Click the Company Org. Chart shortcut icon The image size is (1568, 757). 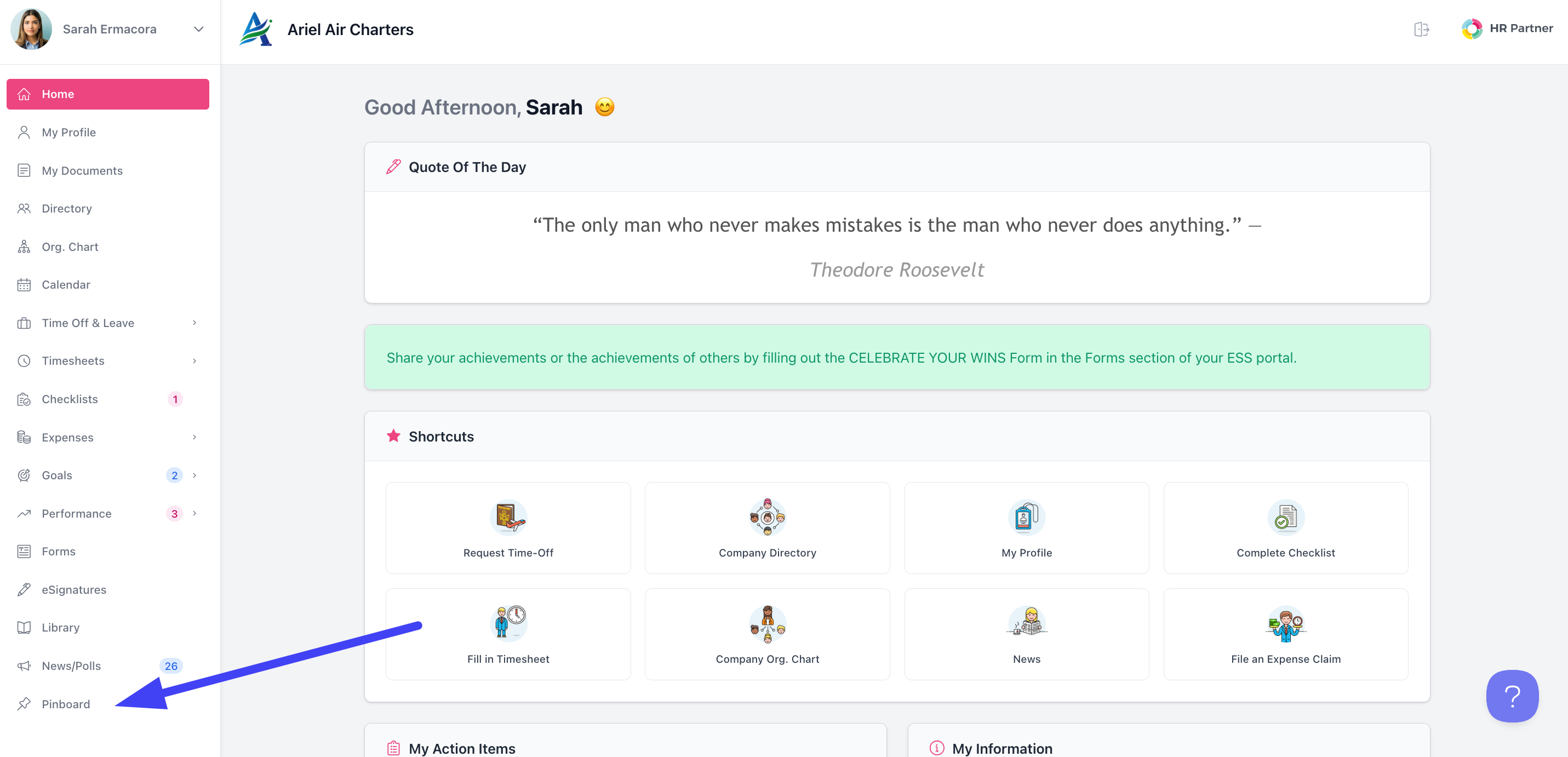[767, 623]
